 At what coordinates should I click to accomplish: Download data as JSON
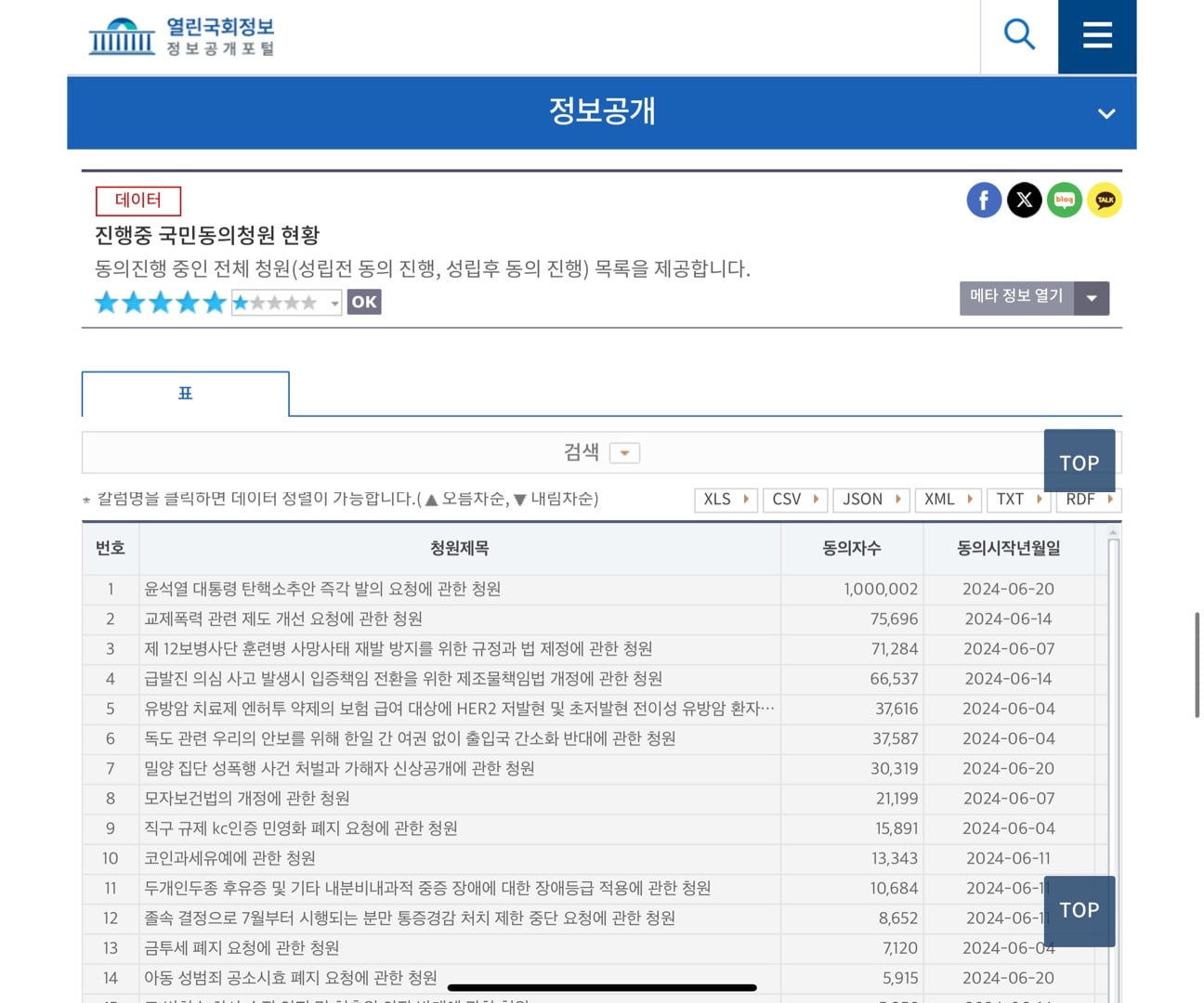[870, 500]
